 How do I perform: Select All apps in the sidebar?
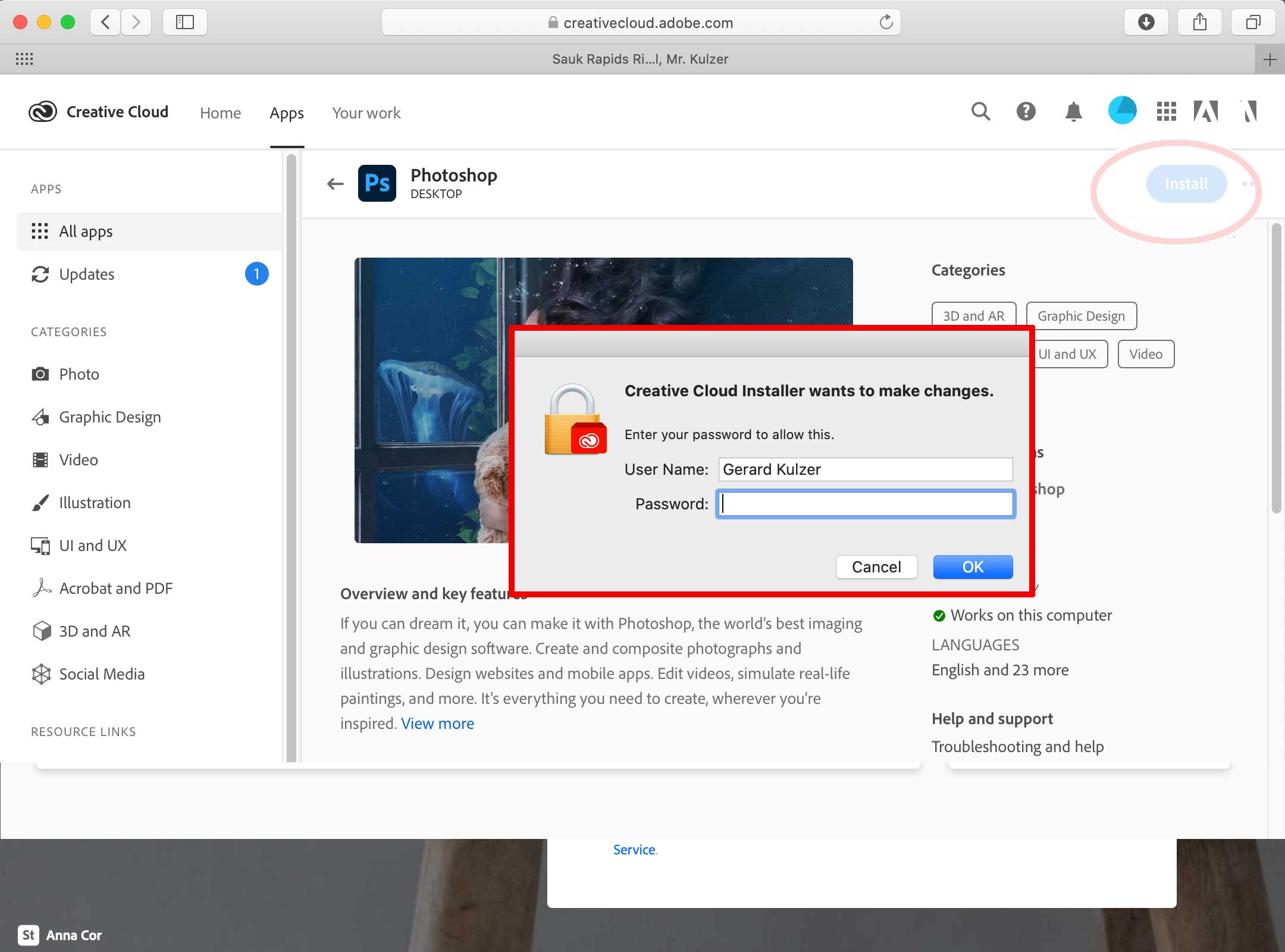(149, 231)
